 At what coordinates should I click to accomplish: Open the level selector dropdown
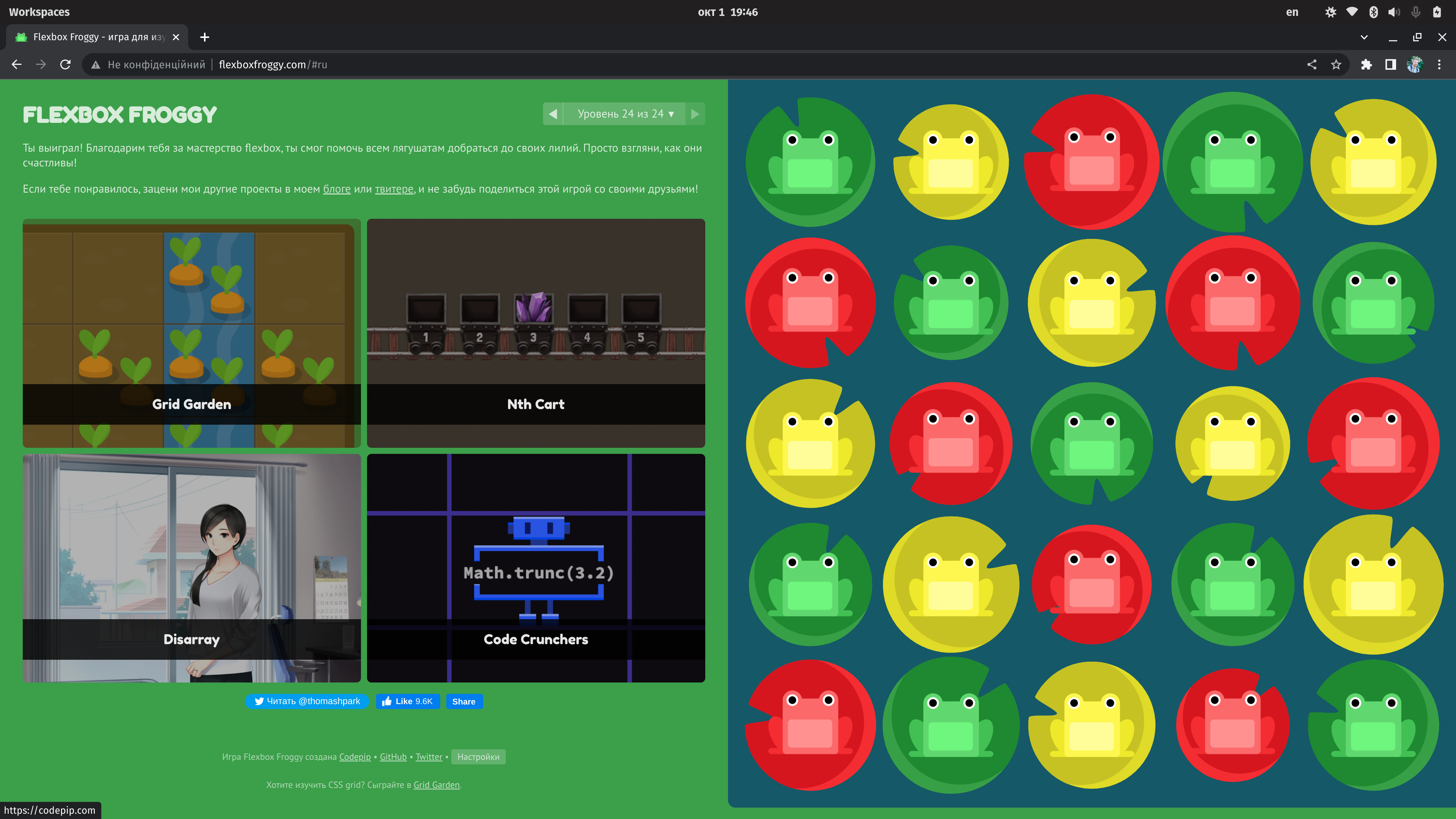tap(624, 114)
